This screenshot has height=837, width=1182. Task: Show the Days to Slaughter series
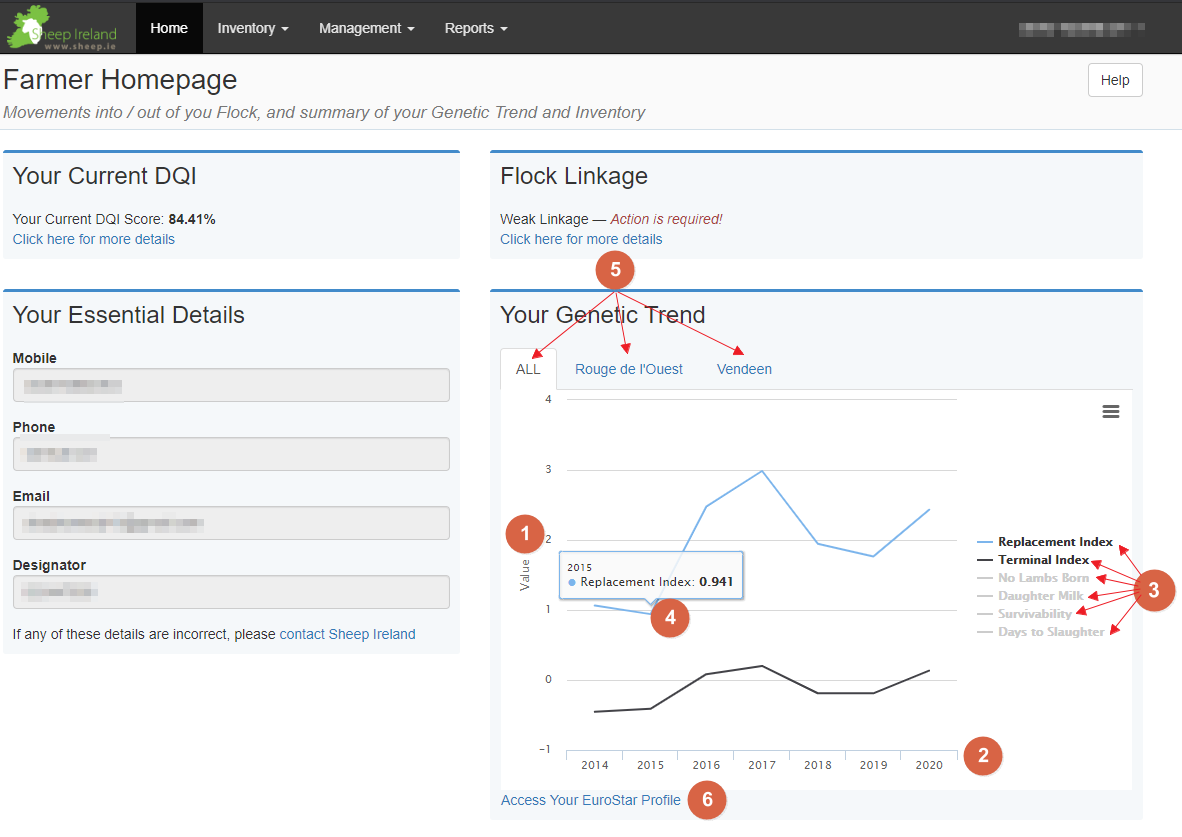point(1041,632)
